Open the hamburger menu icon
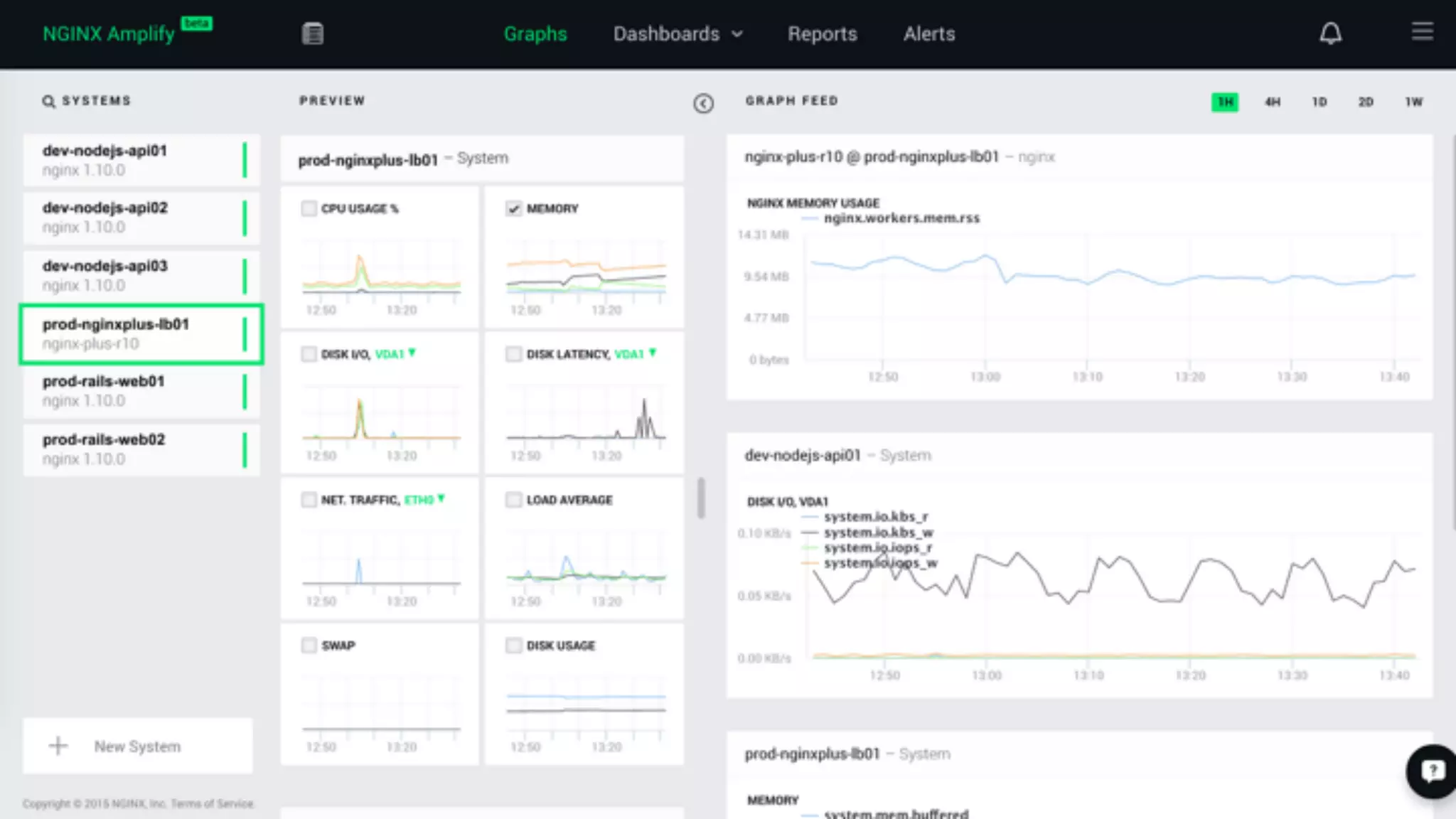1456x819 pixels. [x=1422, y=31]
